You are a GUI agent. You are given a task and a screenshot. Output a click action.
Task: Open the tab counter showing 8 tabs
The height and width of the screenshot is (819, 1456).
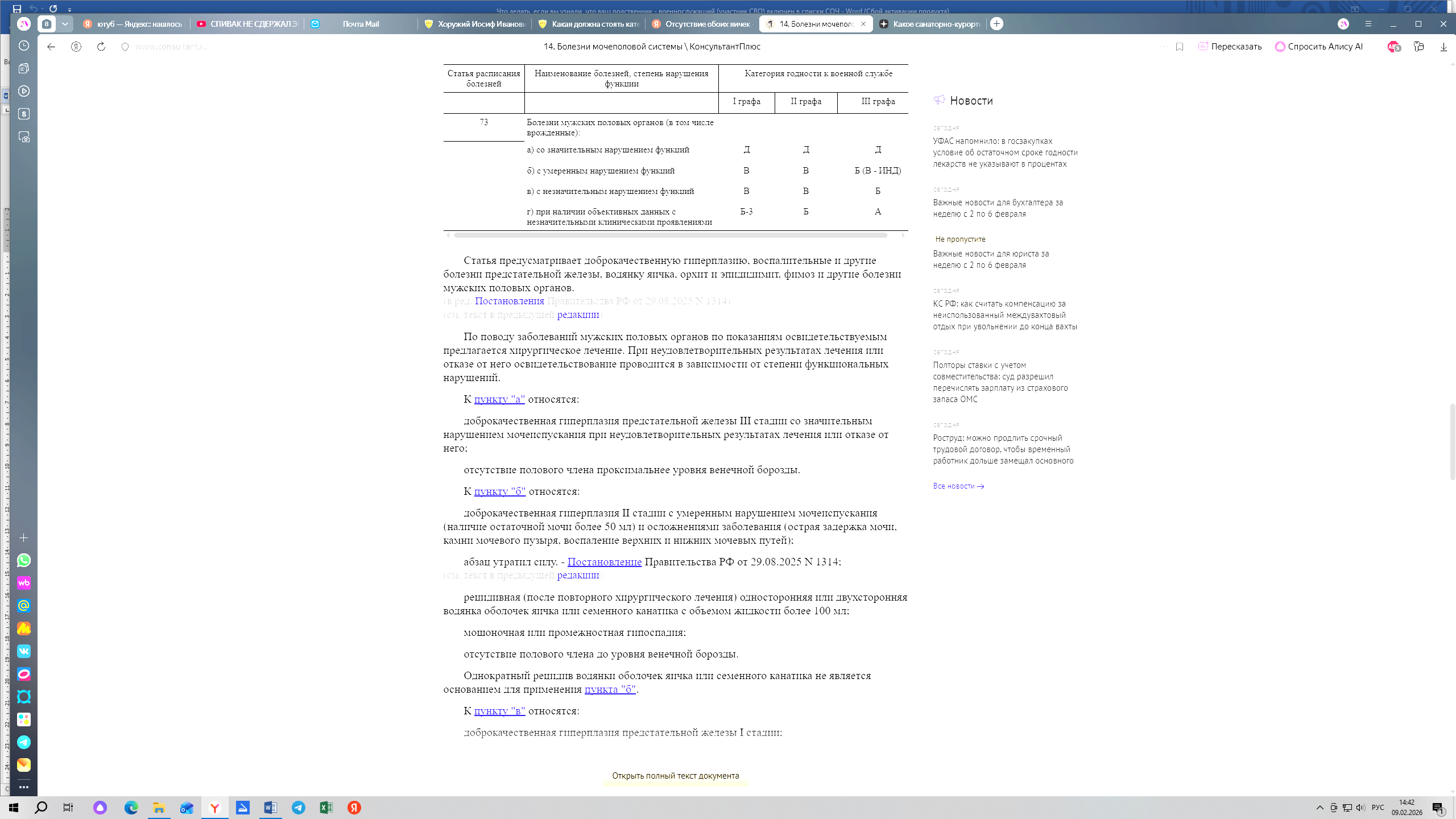tap(47, 24)
